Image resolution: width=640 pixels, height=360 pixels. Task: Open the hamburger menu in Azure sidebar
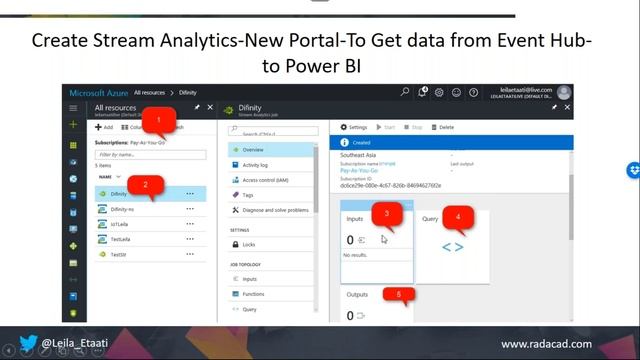pyautogui.click(x=73, y=108)
